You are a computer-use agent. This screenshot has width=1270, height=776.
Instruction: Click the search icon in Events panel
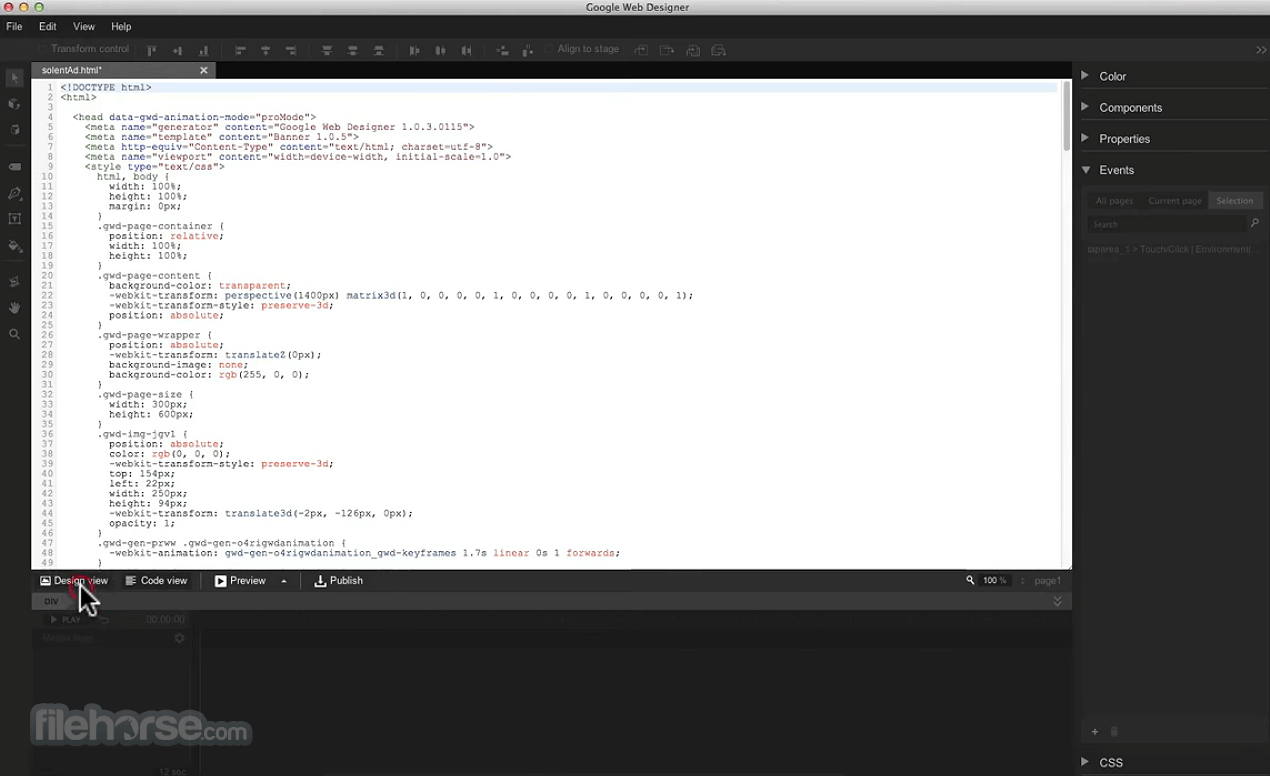click(1255, 224)
